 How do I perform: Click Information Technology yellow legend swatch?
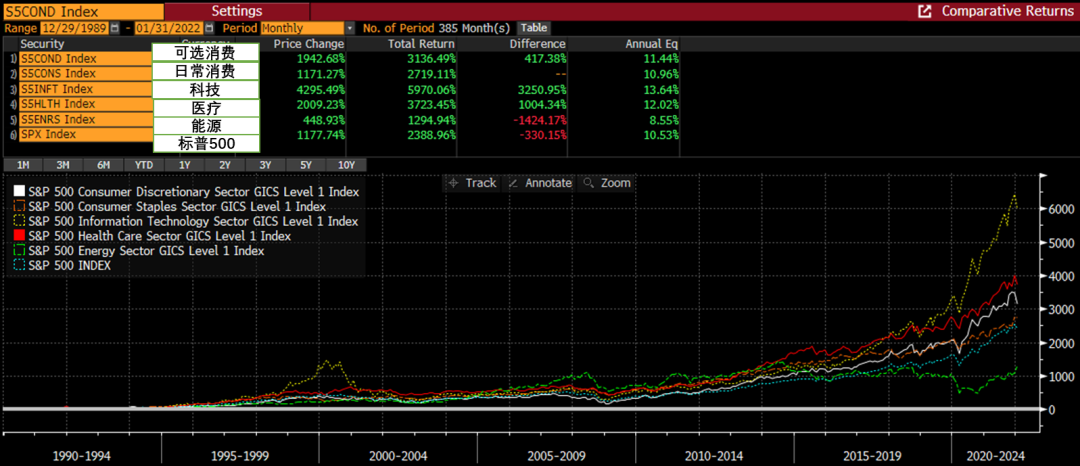(x=19, y=221)
